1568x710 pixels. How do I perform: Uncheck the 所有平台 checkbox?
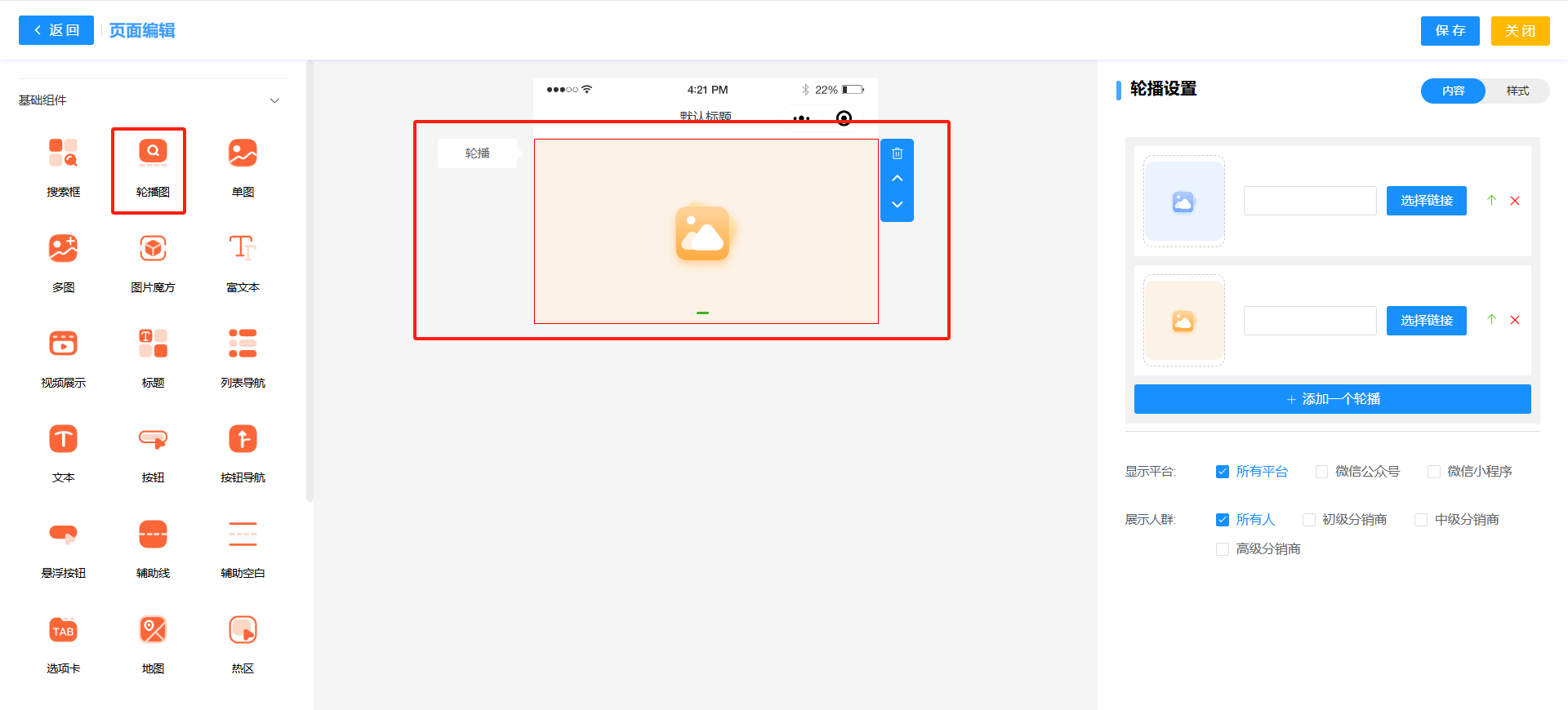[1223, 472]
